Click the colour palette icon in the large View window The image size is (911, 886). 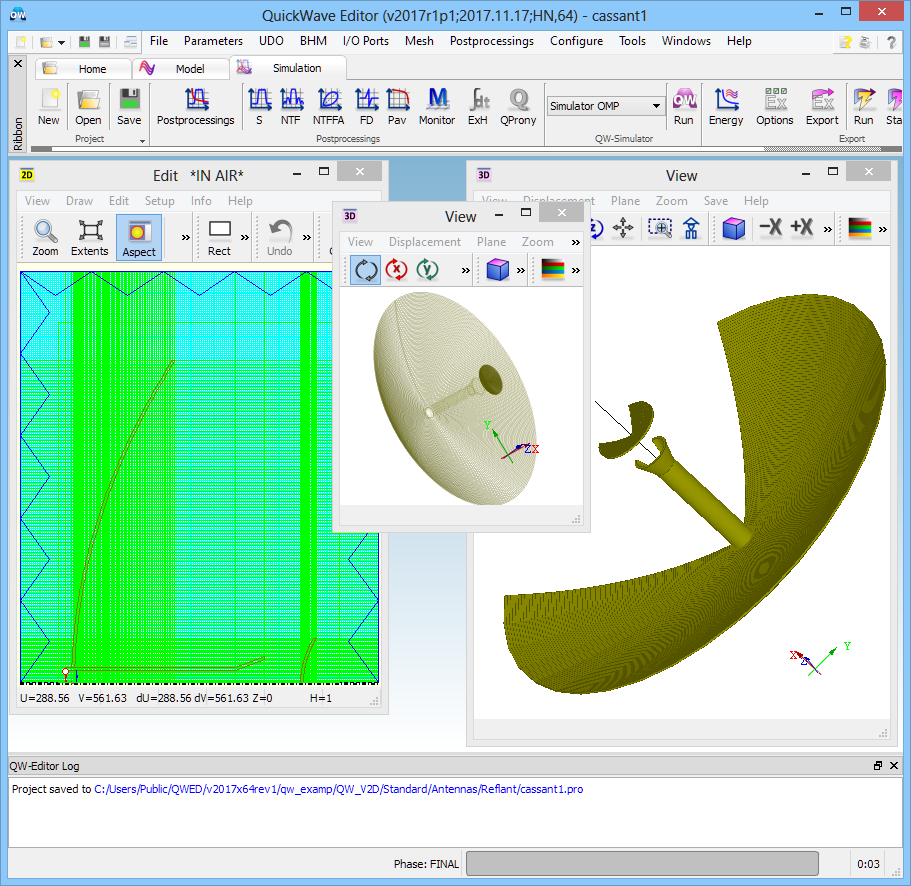click(x=859, y=228)
